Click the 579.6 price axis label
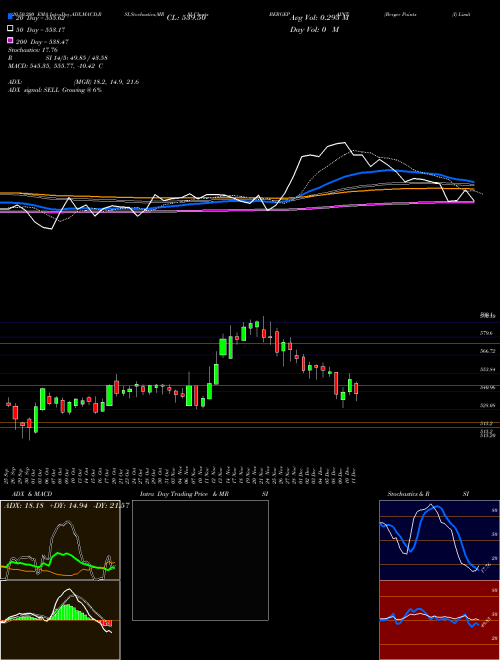 pos(487,333)
